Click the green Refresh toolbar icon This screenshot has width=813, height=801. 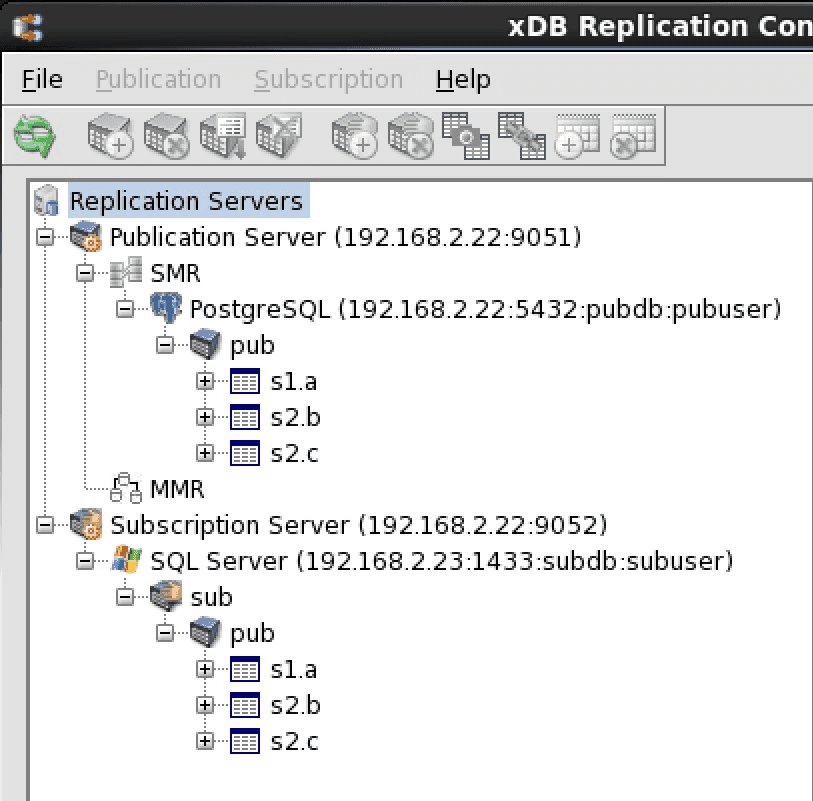tap(34, 136)
